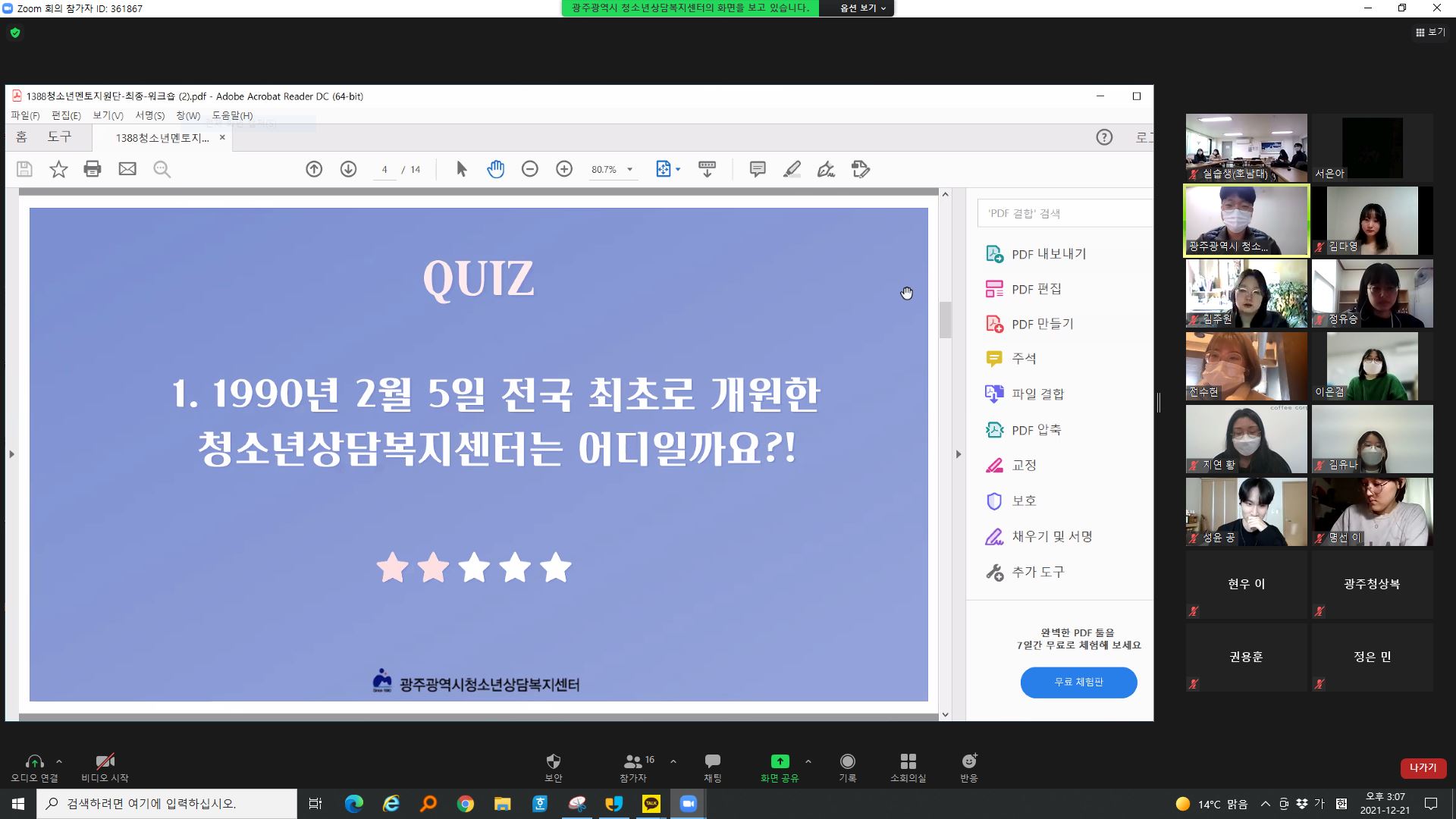Click the zoom out minus icon
Viewport: 1456px width, 819px height.
pyautogui.click(x=530, y=169)
